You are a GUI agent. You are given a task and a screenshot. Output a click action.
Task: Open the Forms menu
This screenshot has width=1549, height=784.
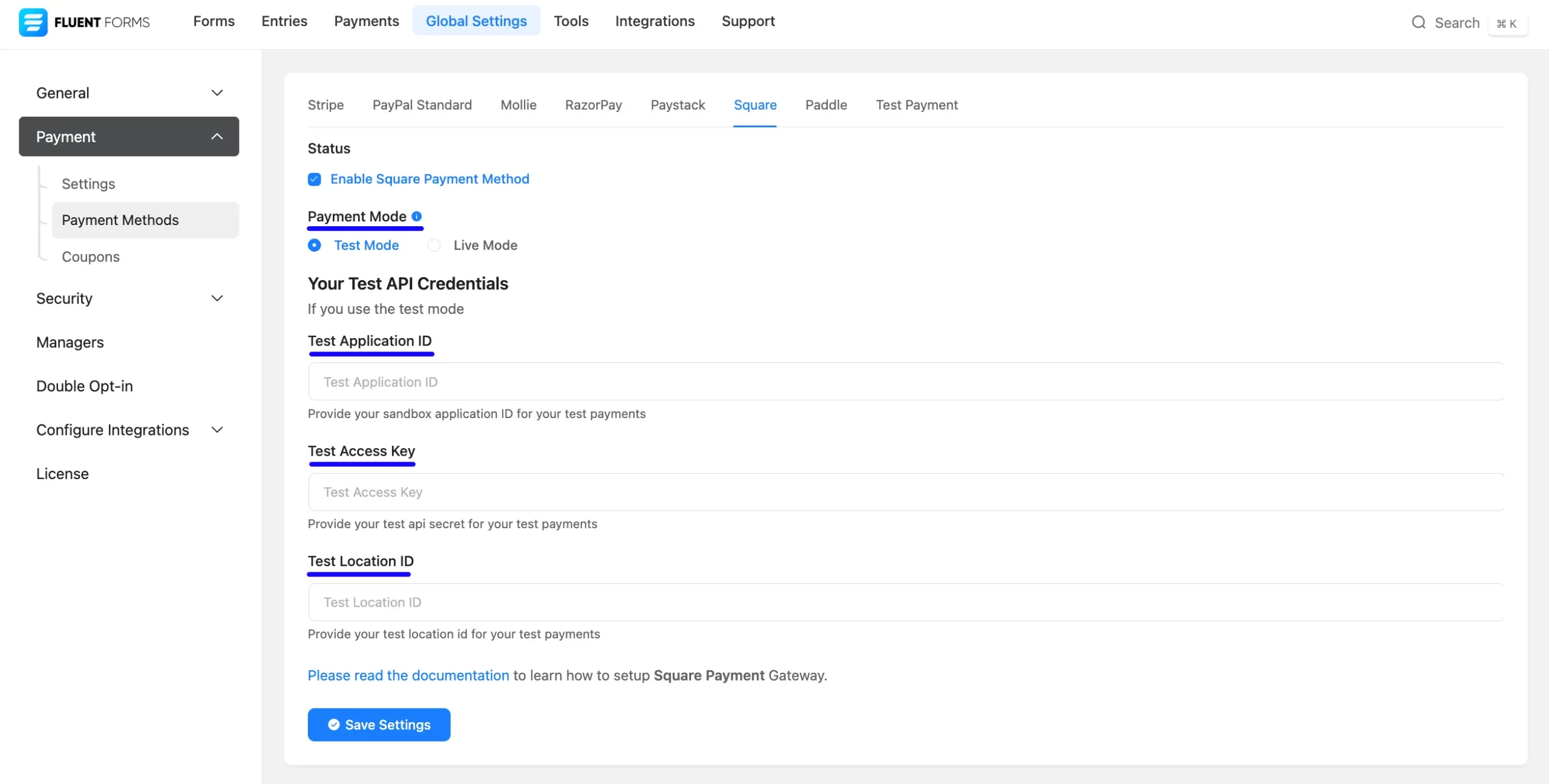pos(214,21)
